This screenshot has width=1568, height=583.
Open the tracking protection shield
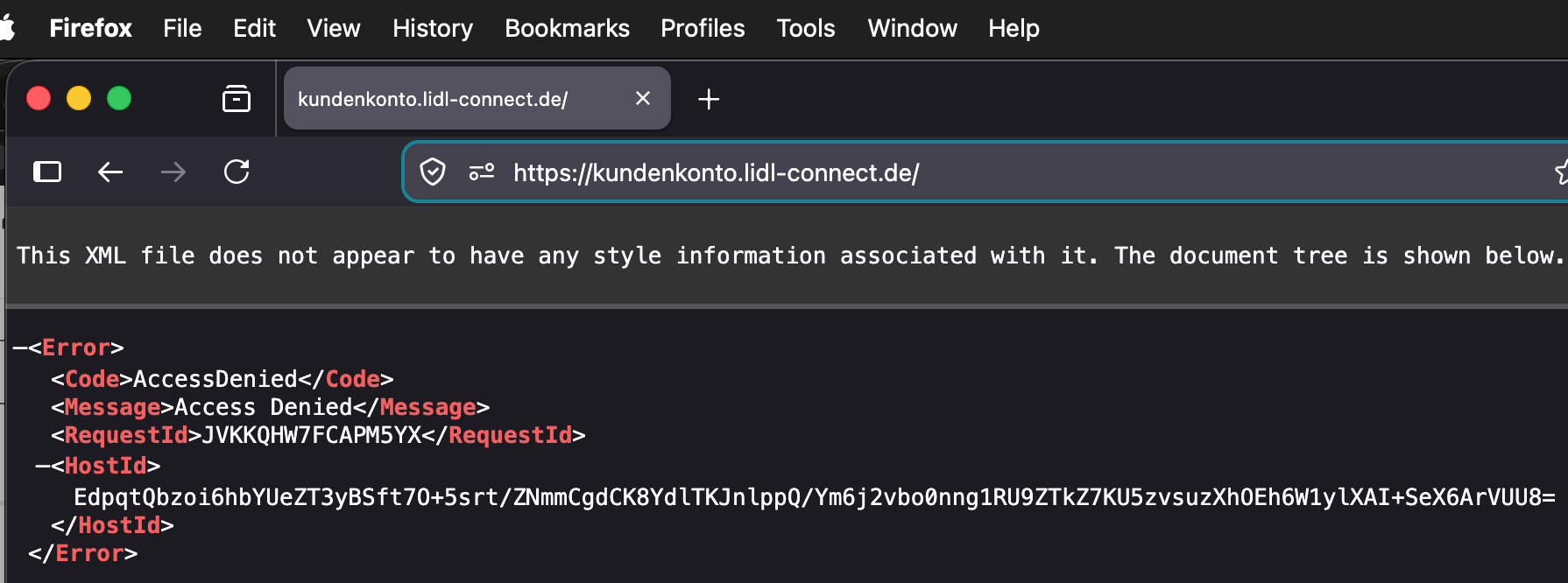(x=433, y=172)
